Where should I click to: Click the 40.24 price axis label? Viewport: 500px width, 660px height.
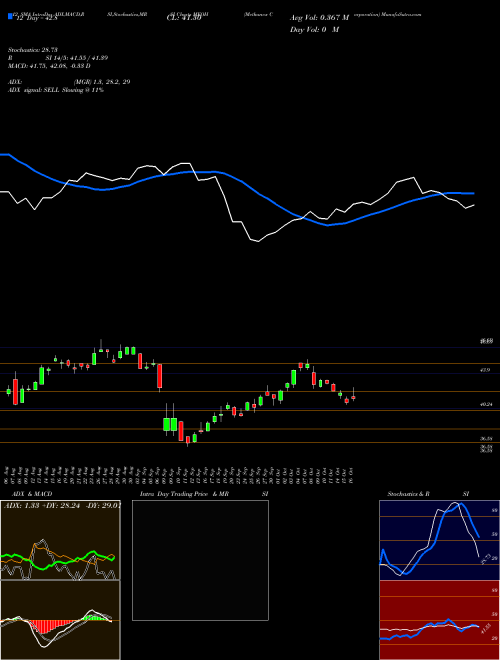point(486,404)
